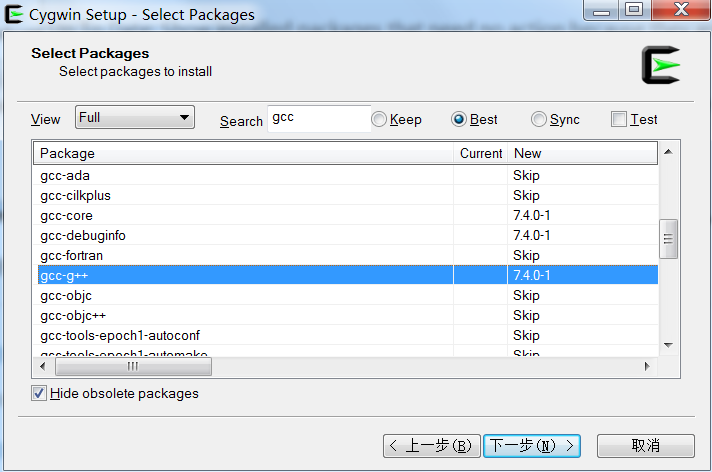The height and width of the screenshot is (472, 712).
Task: Click the vertical scrollbar thumb
Action: (668, 239)
